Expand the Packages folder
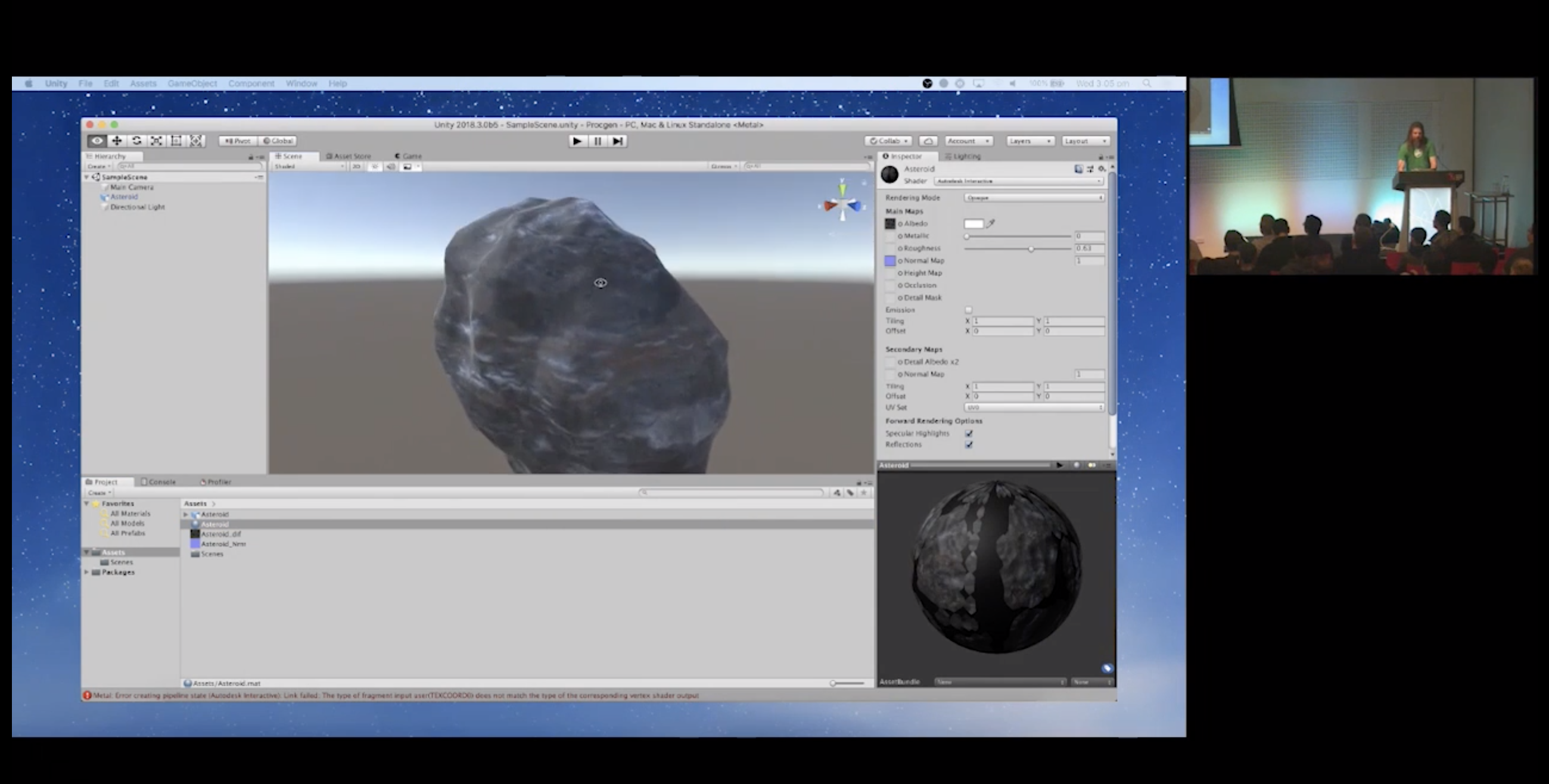The image size is (1549, 784). click(86, 572)
